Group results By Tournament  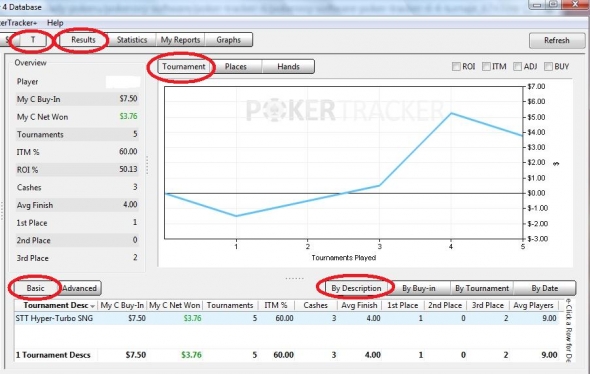pos(482,288)
